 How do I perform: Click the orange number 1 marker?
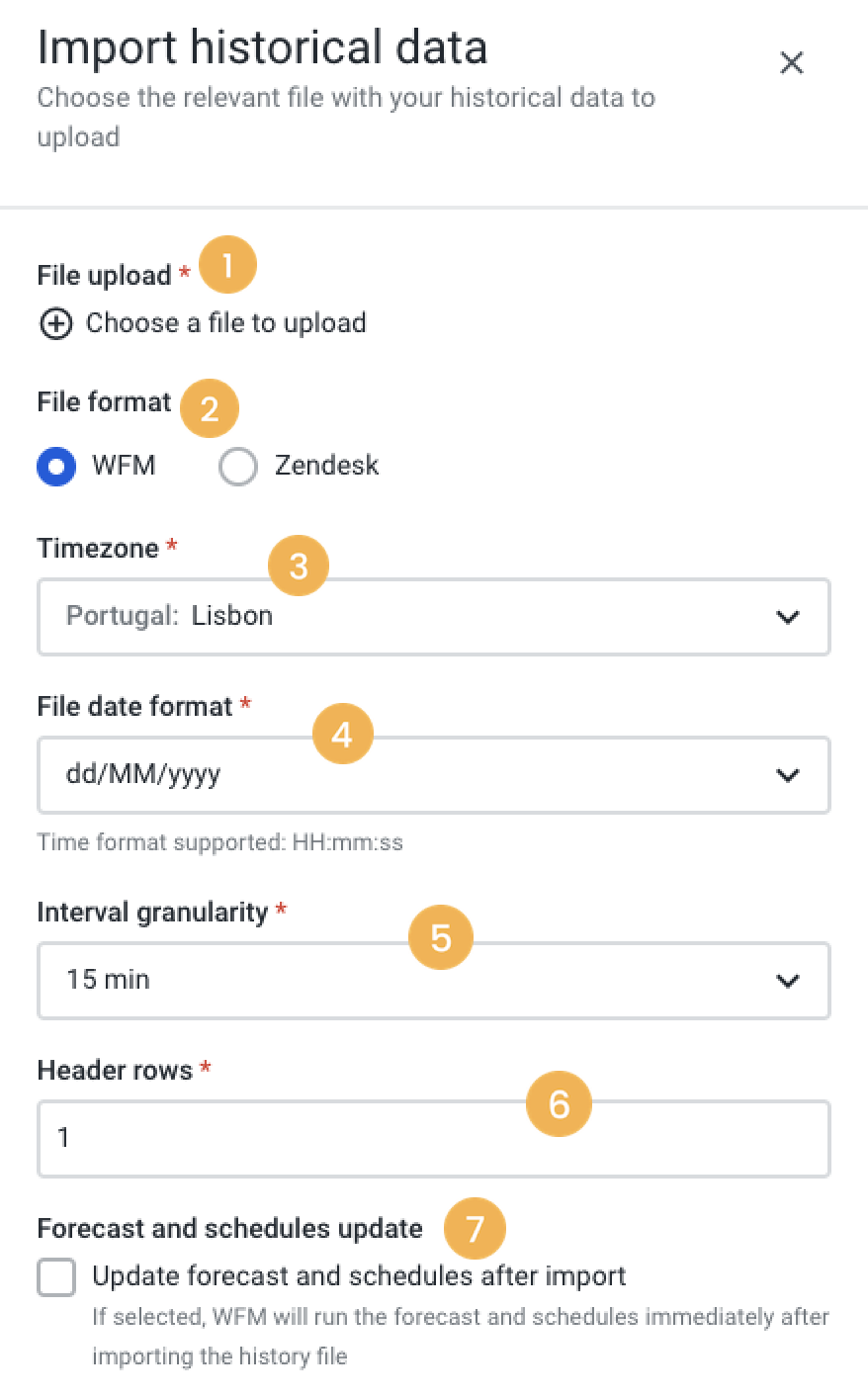click(227, 265)
